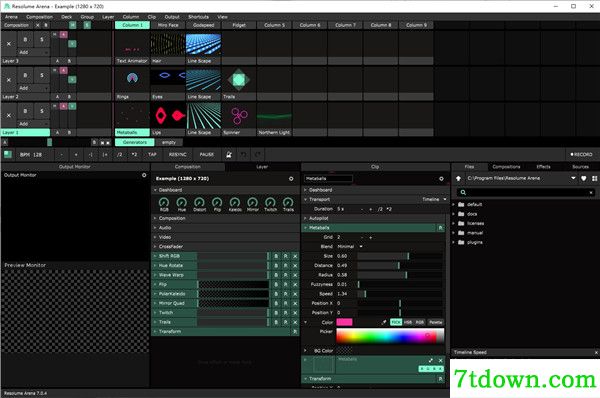Open Layer 3 blend mode Add dropdown
Screen dimensions: 600x398
click(x=34, y=52)
